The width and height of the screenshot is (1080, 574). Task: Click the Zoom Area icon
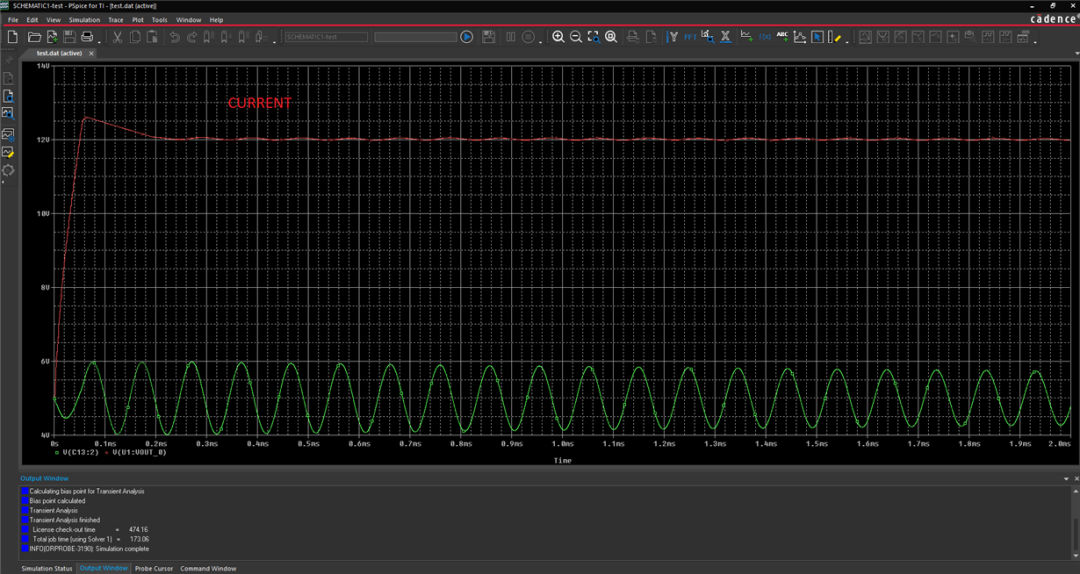(x=593, y=37)
